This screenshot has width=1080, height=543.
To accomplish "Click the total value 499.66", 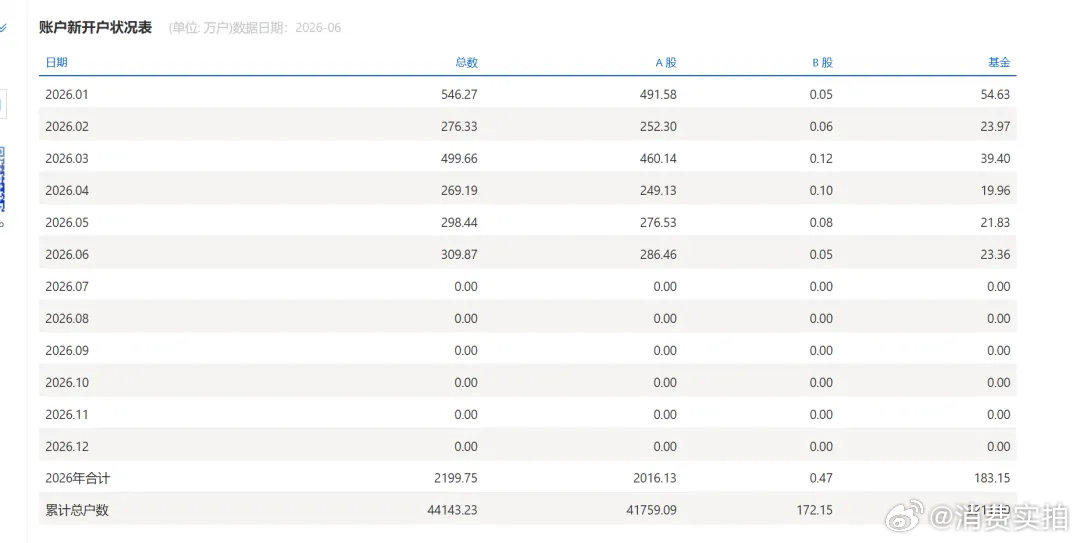I will tap(459, 158).
